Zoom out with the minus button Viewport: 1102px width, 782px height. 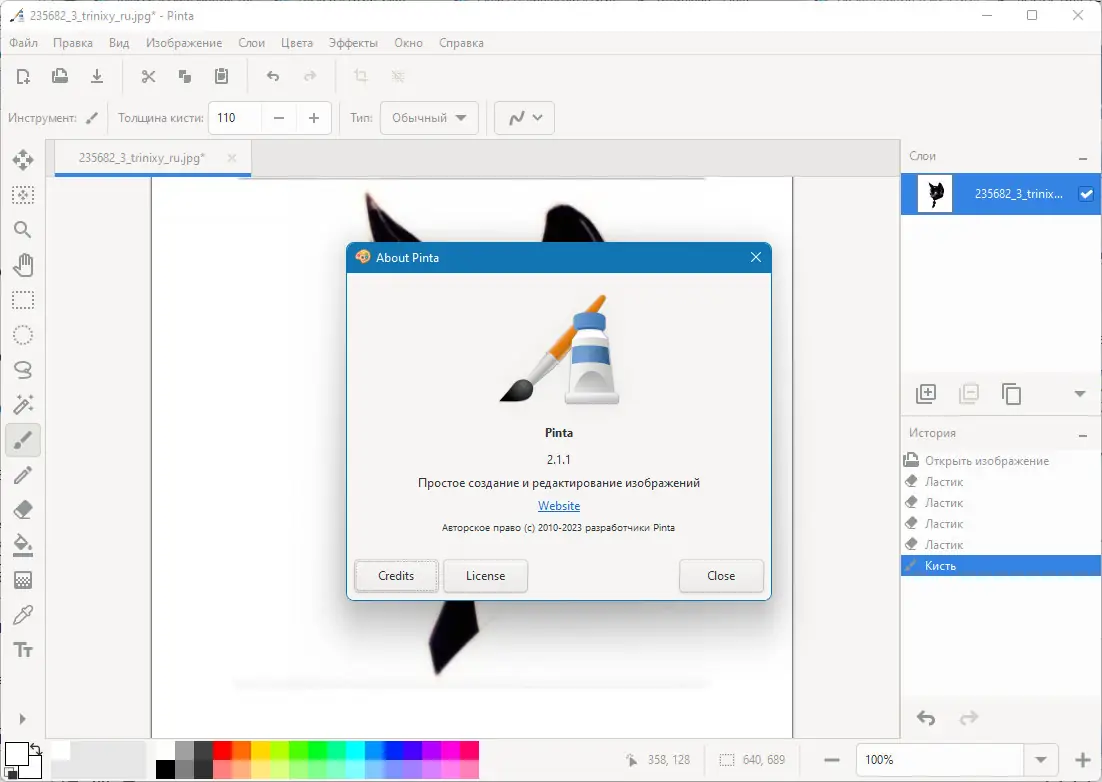click(832, 760)
